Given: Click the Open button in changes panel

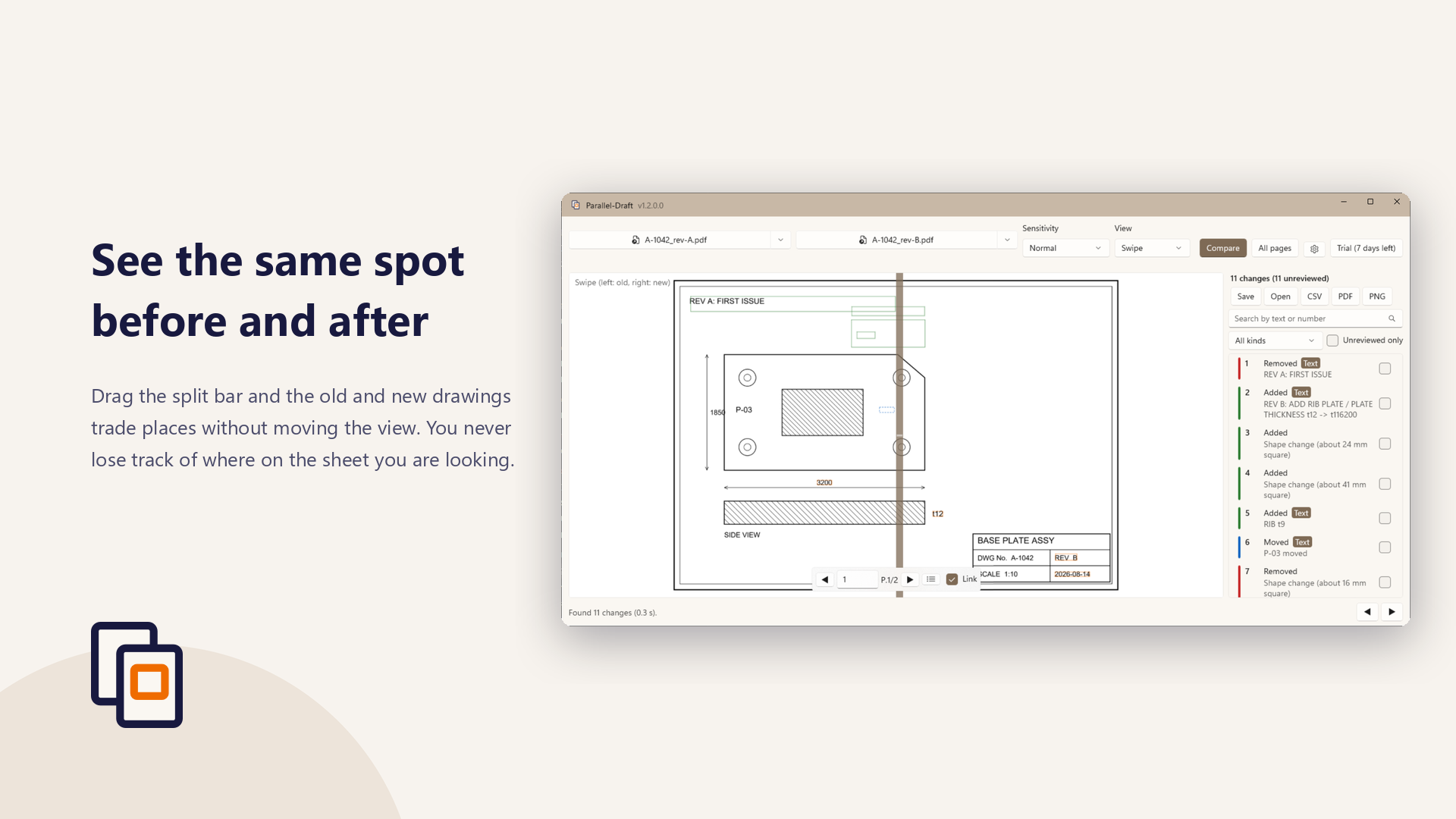Looking at the screenshot, I should tap(1280, 297).
